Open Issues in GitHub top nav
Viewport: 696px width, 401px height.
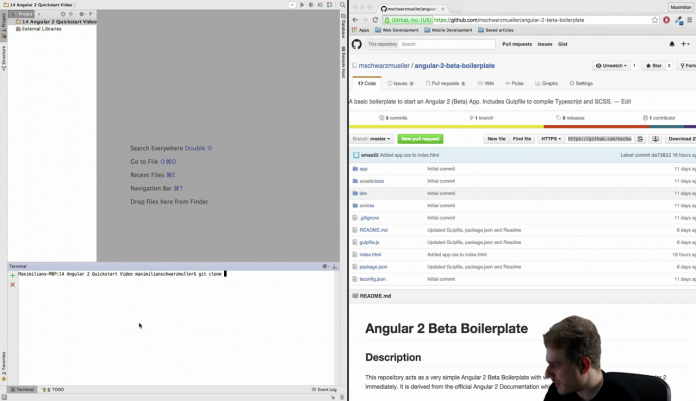tap(545, 44)
